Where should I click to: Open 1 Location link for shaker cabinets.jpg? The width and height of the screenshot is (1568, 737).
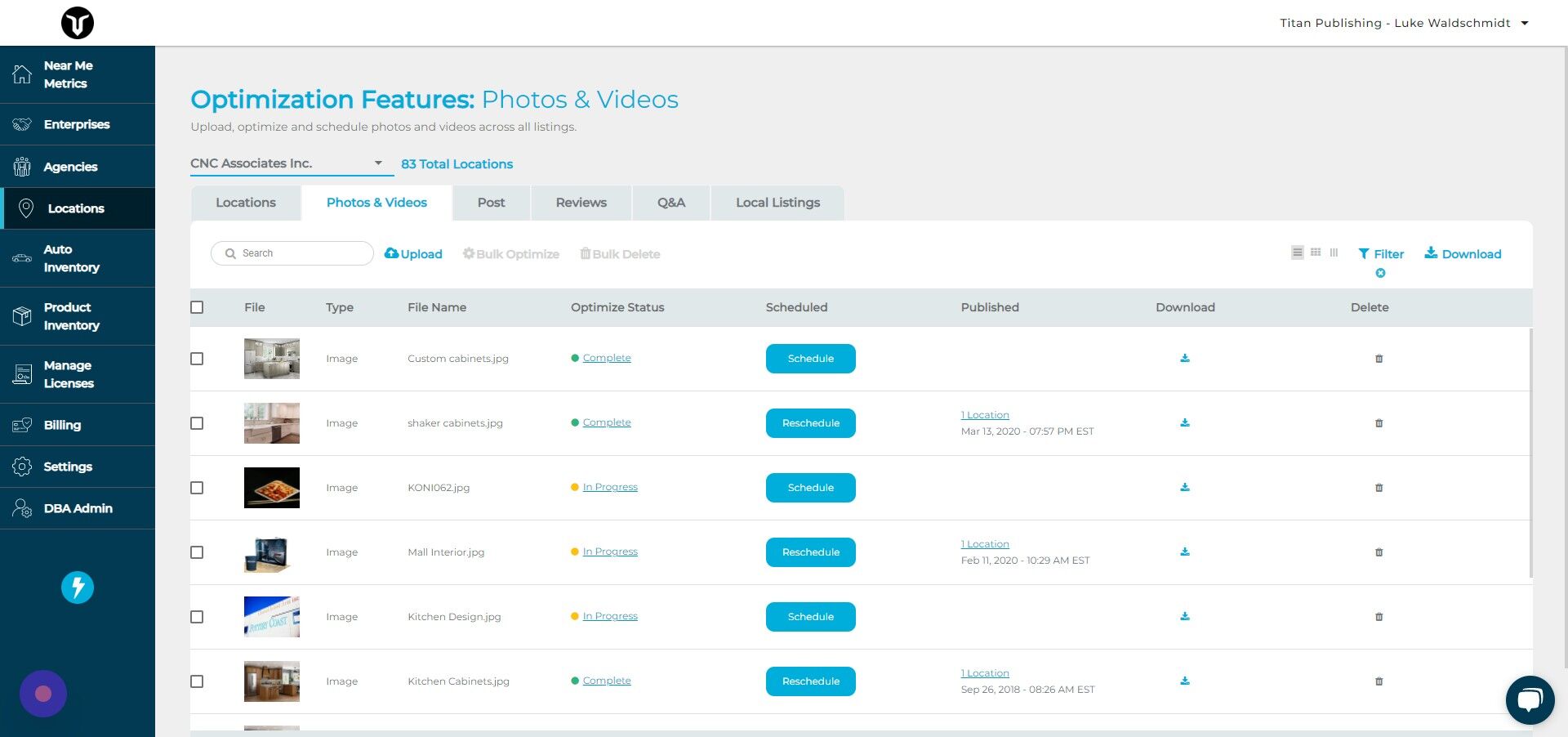coord(985,414)
